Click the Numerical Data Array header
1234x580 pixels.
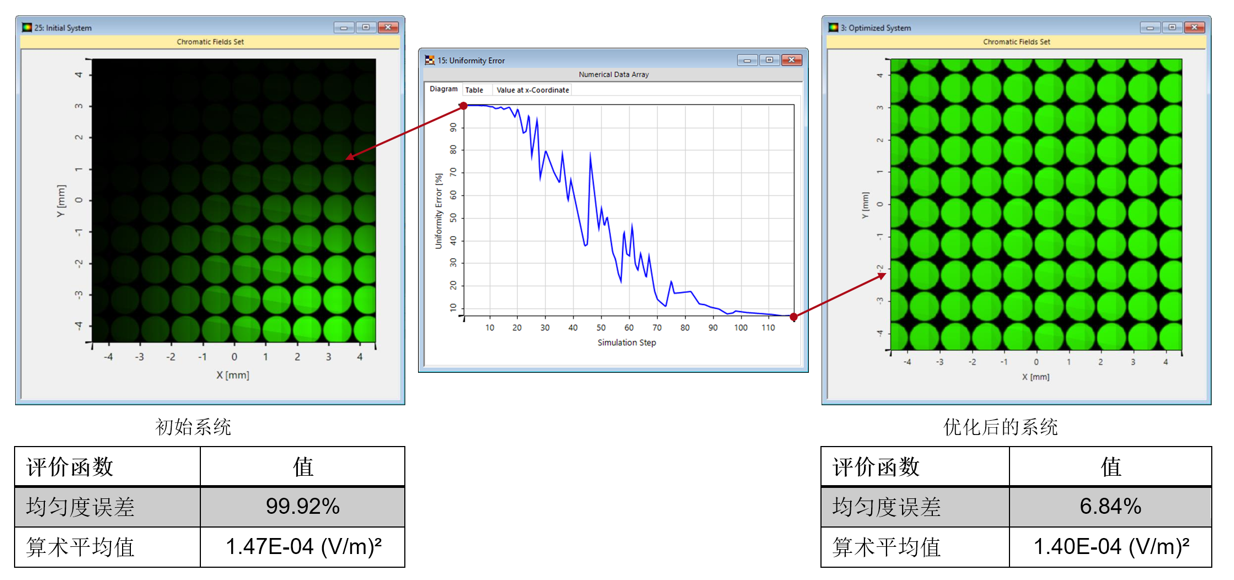pos(613,75)
